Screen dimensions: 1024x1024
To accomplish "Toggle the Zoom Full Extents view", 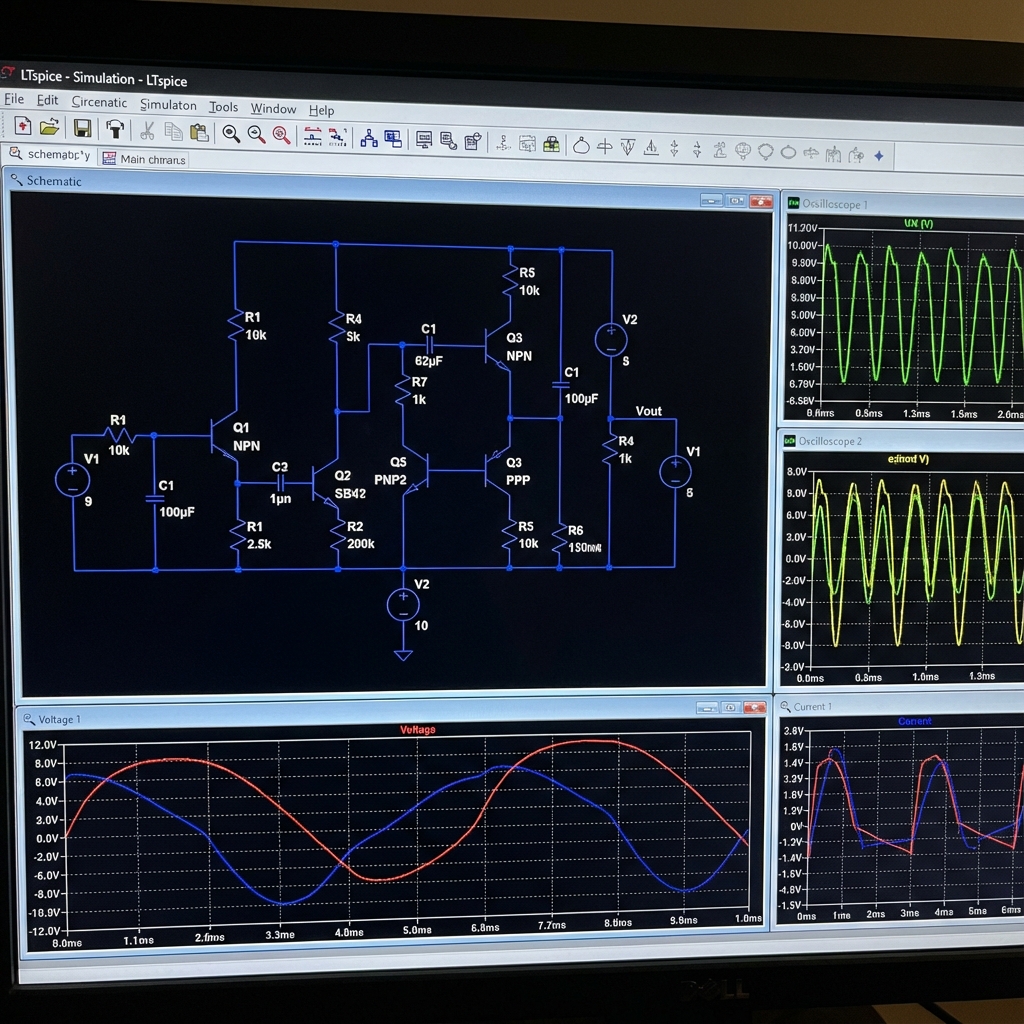I will [x=281, y=135].
